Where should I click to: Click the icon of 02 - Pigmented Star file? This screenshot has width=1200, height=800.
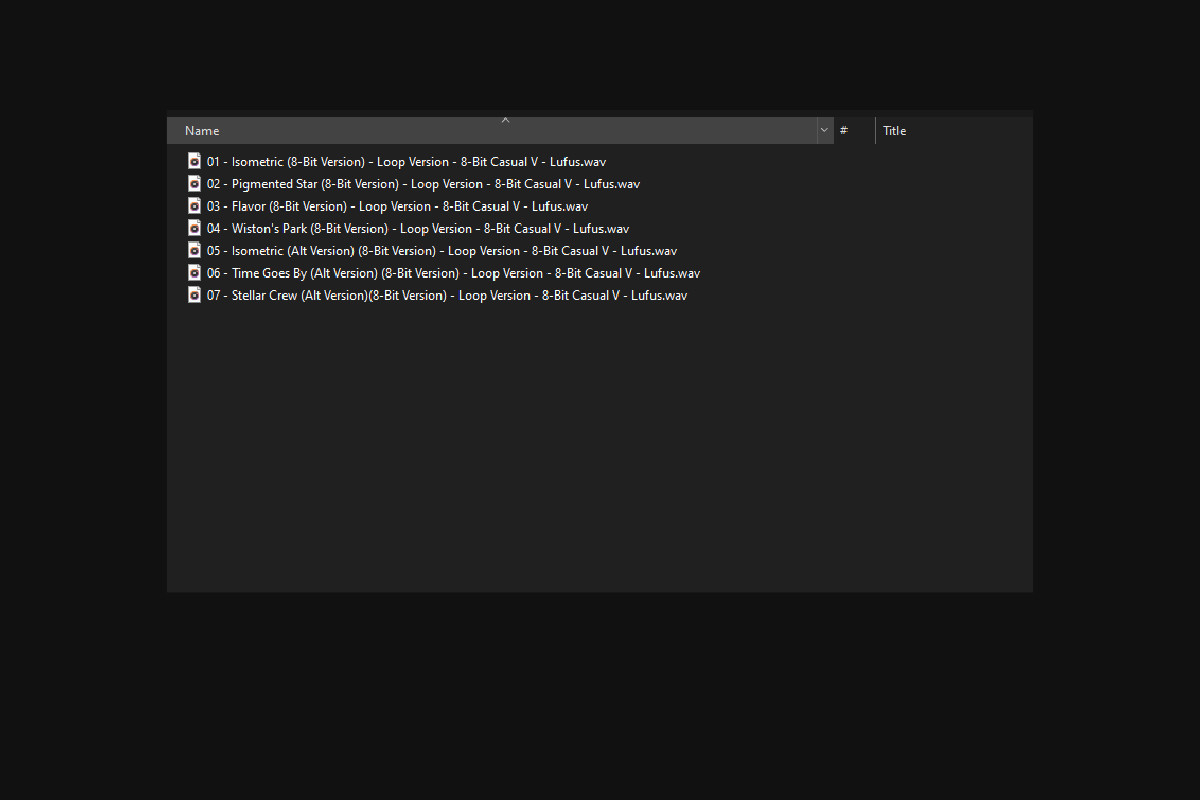coord(194,183)
